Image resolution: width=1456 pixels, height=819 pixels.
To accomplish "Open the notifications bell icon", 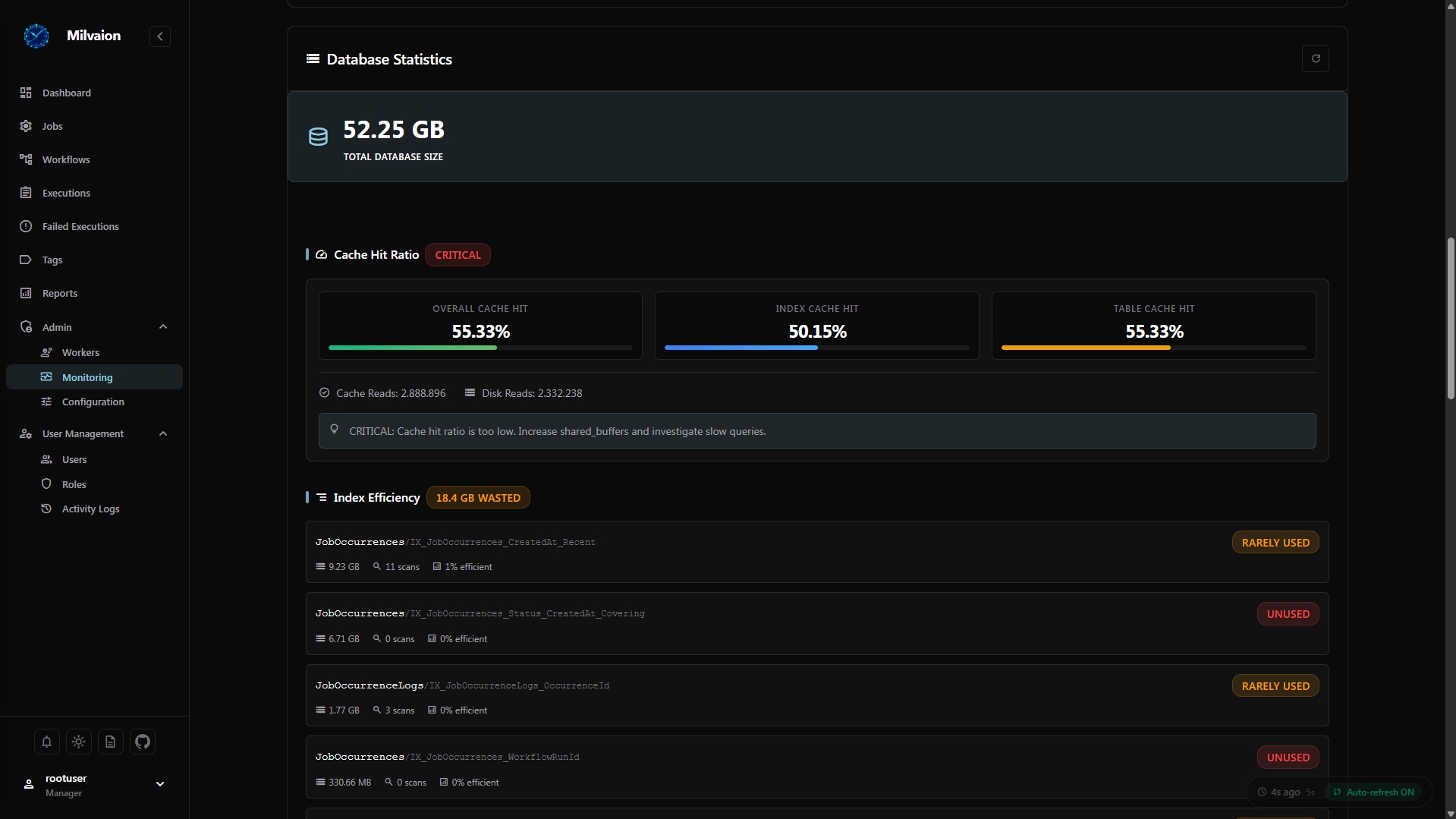I will [46, 742].
